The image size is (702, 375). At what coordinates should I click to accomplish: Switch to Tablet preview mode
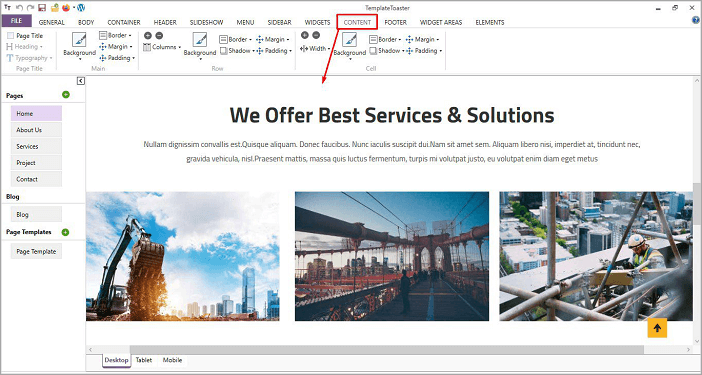pos(144,360)
